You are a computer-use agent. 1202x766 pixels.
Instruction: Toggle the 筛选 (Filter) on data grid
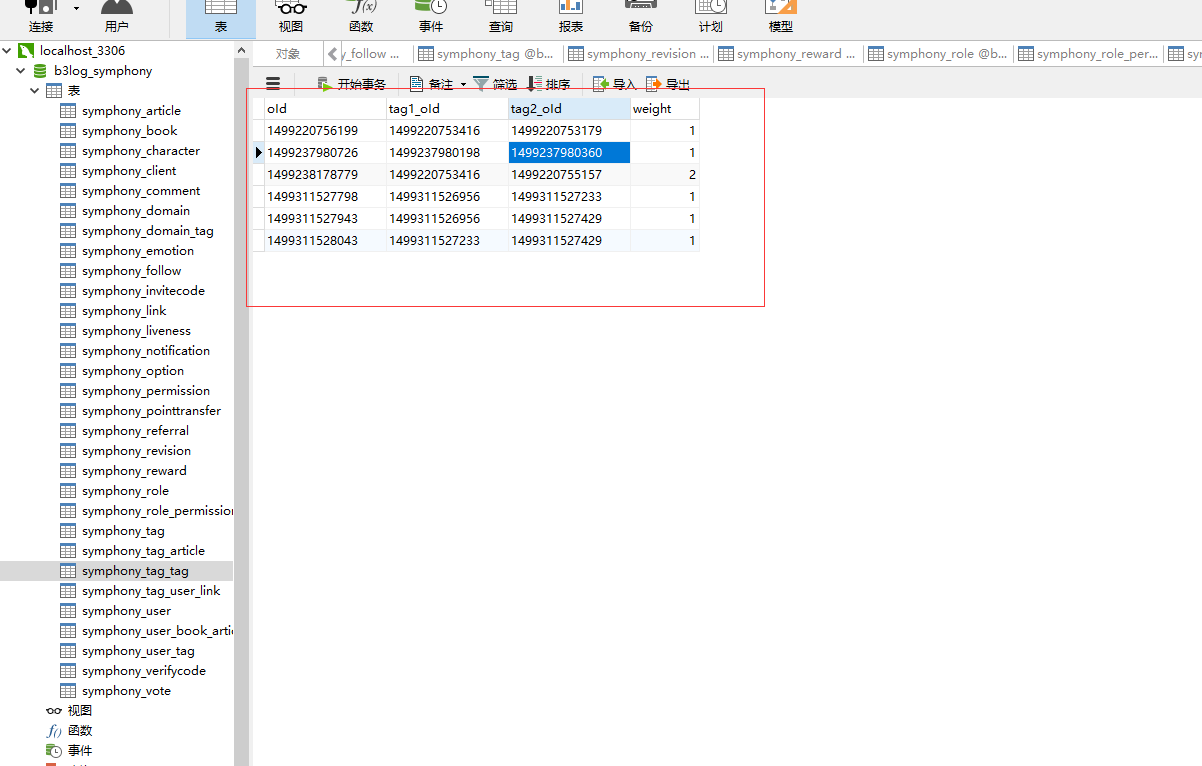click(x=496, y=83)
